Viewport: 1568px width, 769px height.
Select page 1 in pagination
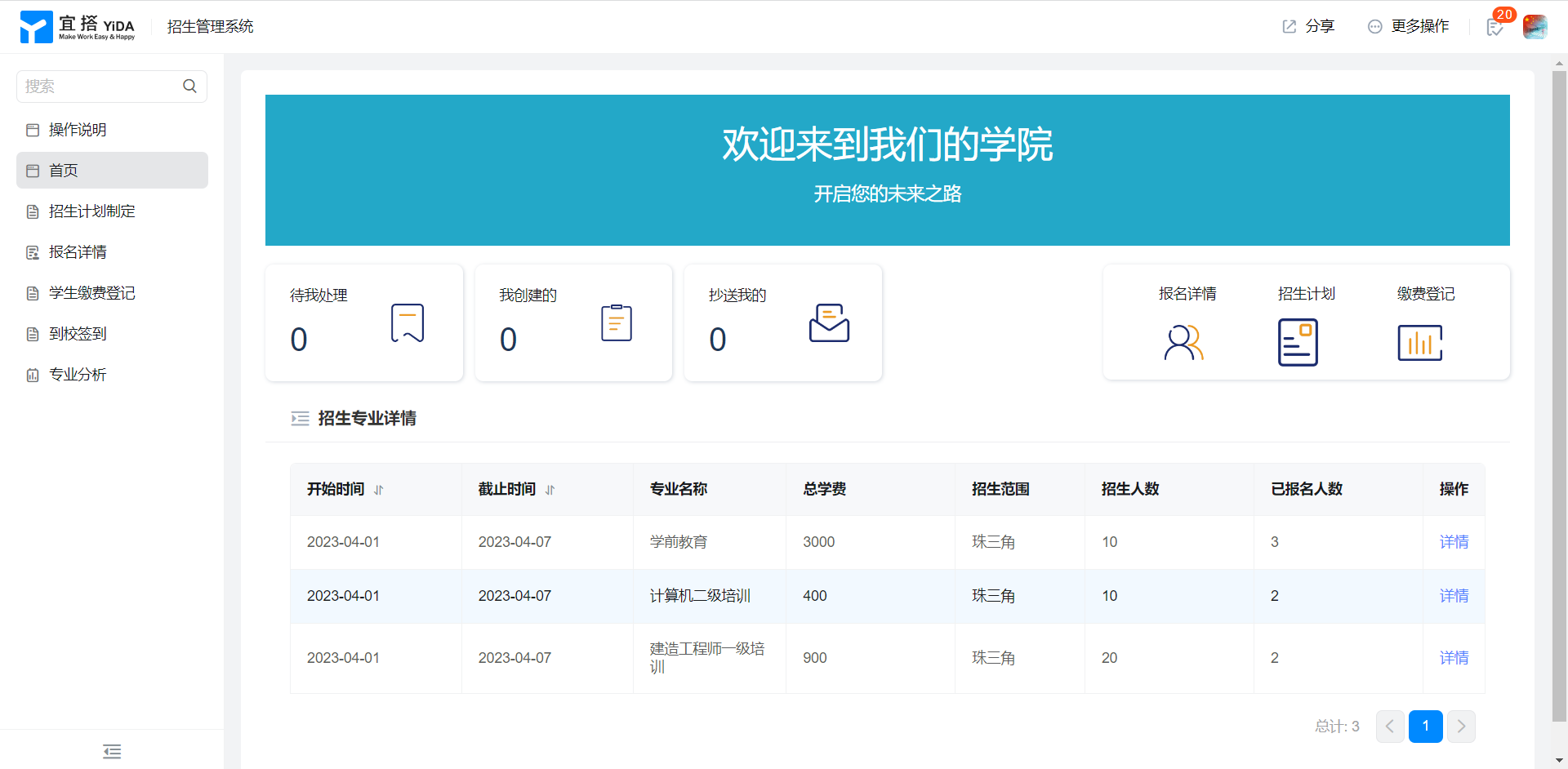point(1426,727)
